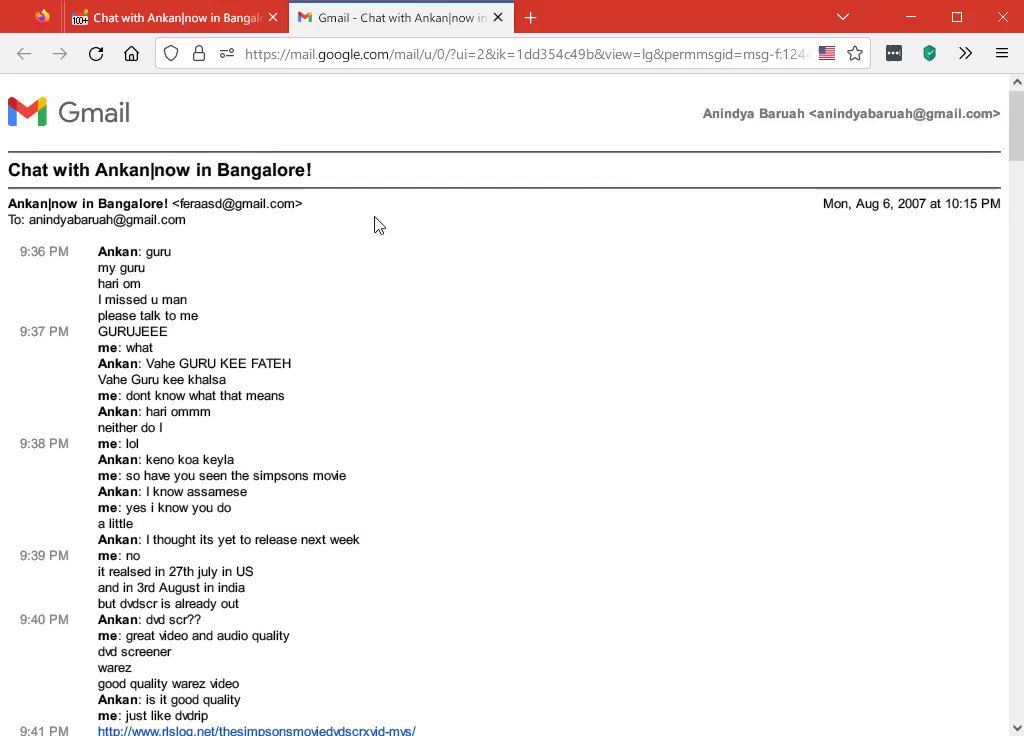Click the back navigation arrow
This screenshot has height=736, width=1024.
pyautogui.click(x=24, y=54)
